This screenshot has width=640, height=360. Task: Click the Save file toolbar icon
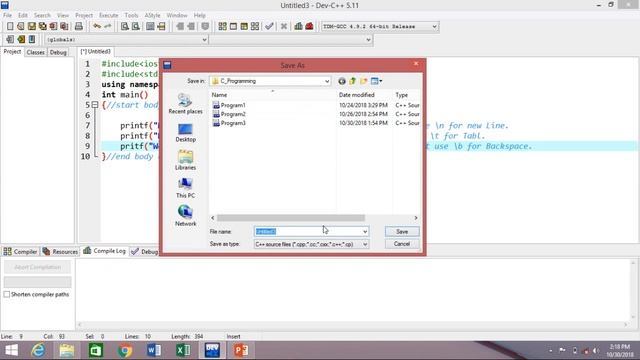(32, 27)
